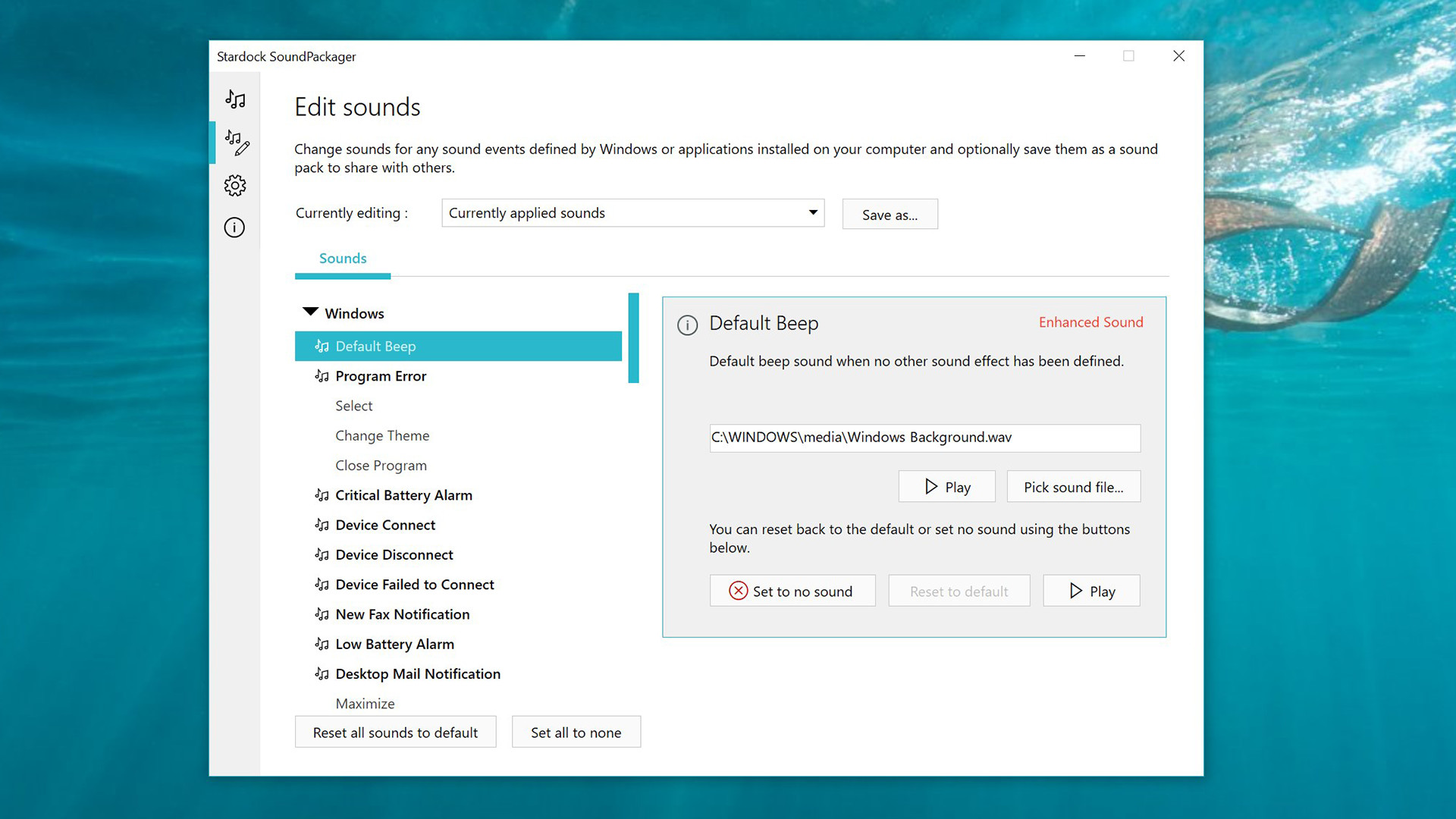The width and height of the screenshot is (1456, 819).
Task: Click the note icon beside Default Beep
Action: [x=321, y=346]
